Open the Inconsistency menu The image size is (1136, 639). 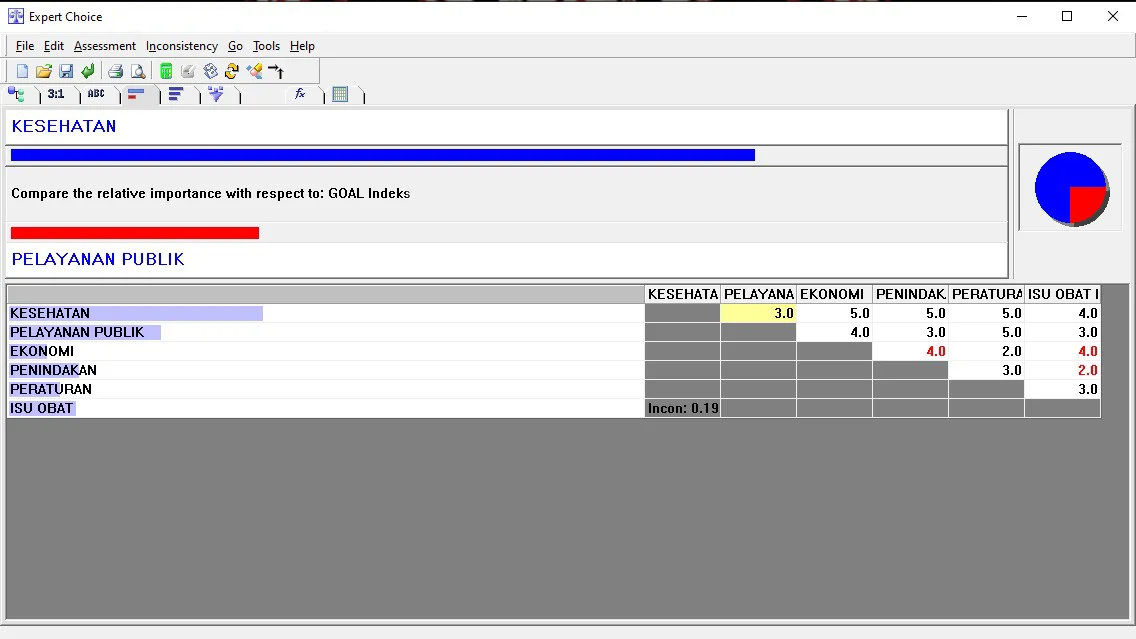pos(181,46)
